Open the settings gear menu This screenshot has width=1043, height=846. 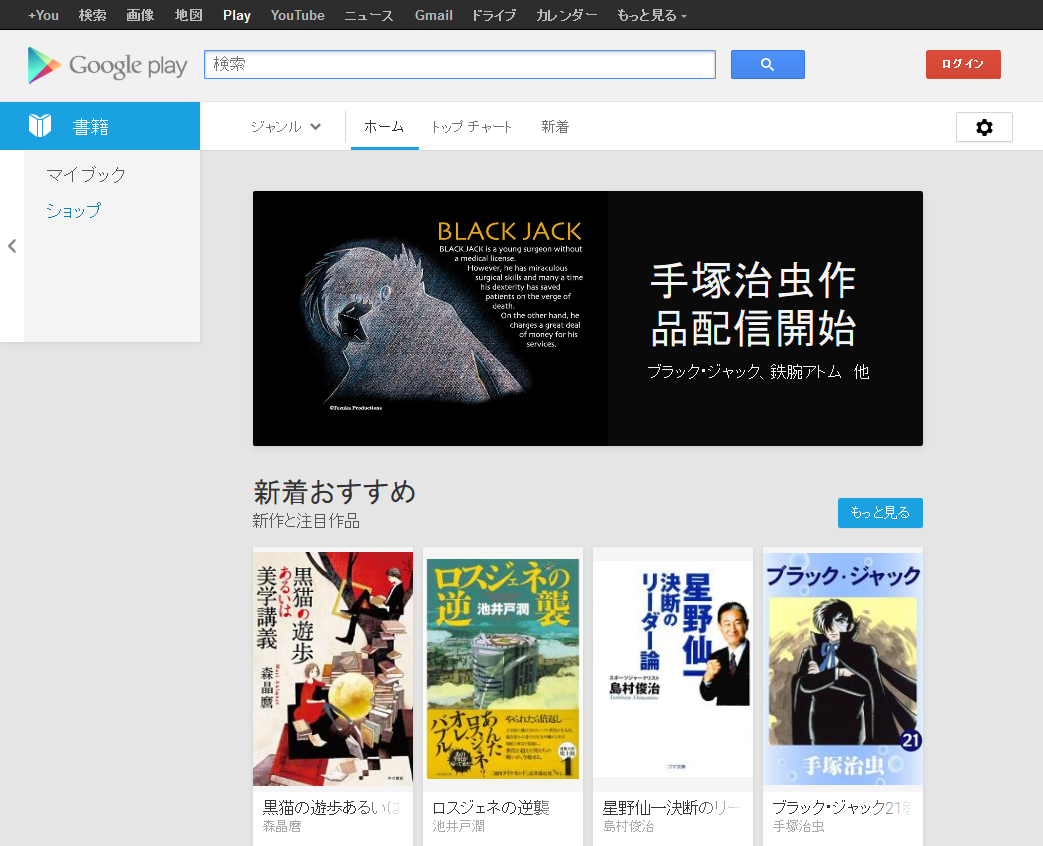point(984,127)
